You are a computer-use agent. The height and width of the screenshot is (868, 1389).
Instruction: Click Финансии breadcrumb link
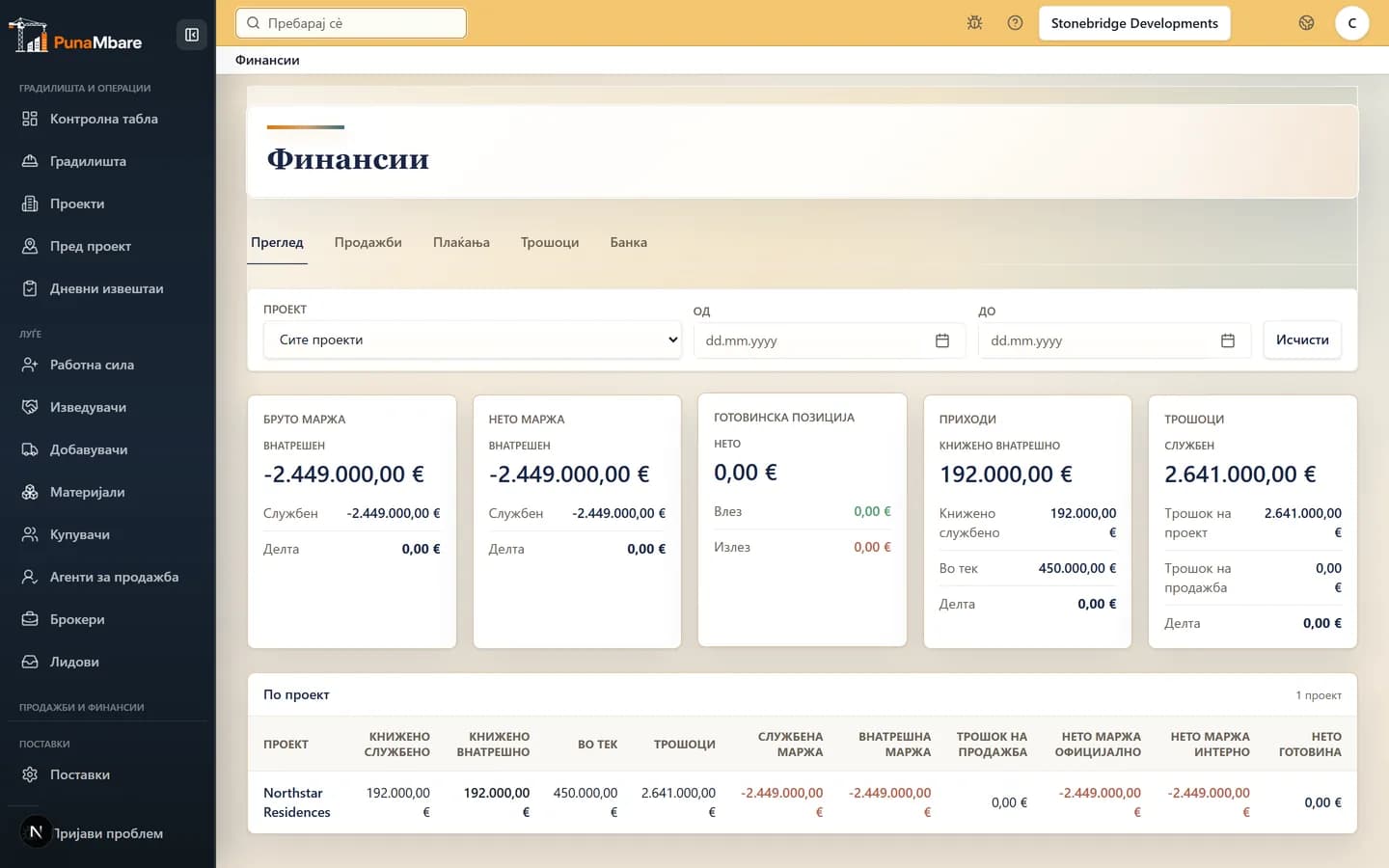coord(267,60)
